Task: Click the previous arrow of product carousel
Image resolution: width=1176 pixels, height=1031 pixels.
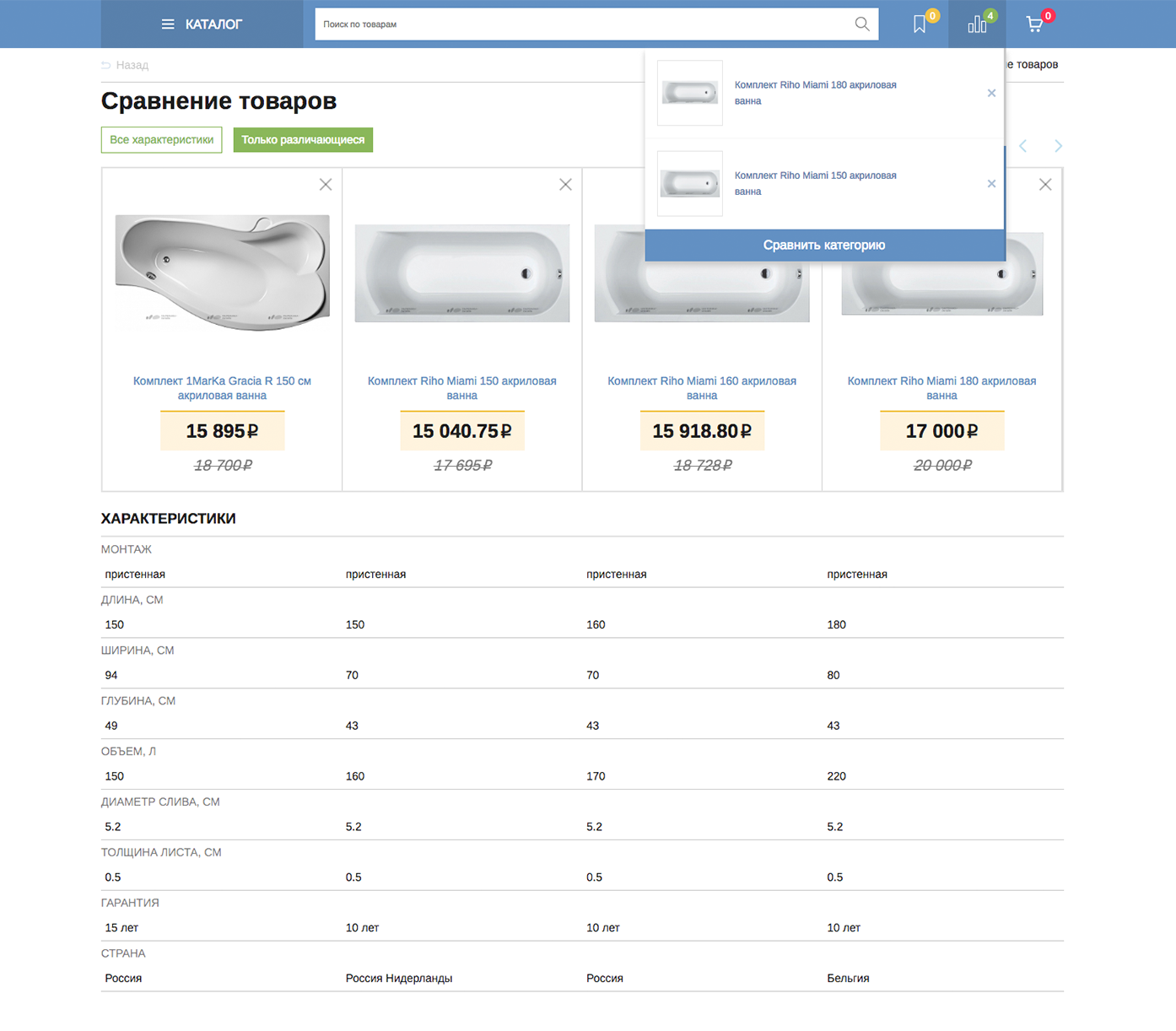Action: click(1023, 146)
